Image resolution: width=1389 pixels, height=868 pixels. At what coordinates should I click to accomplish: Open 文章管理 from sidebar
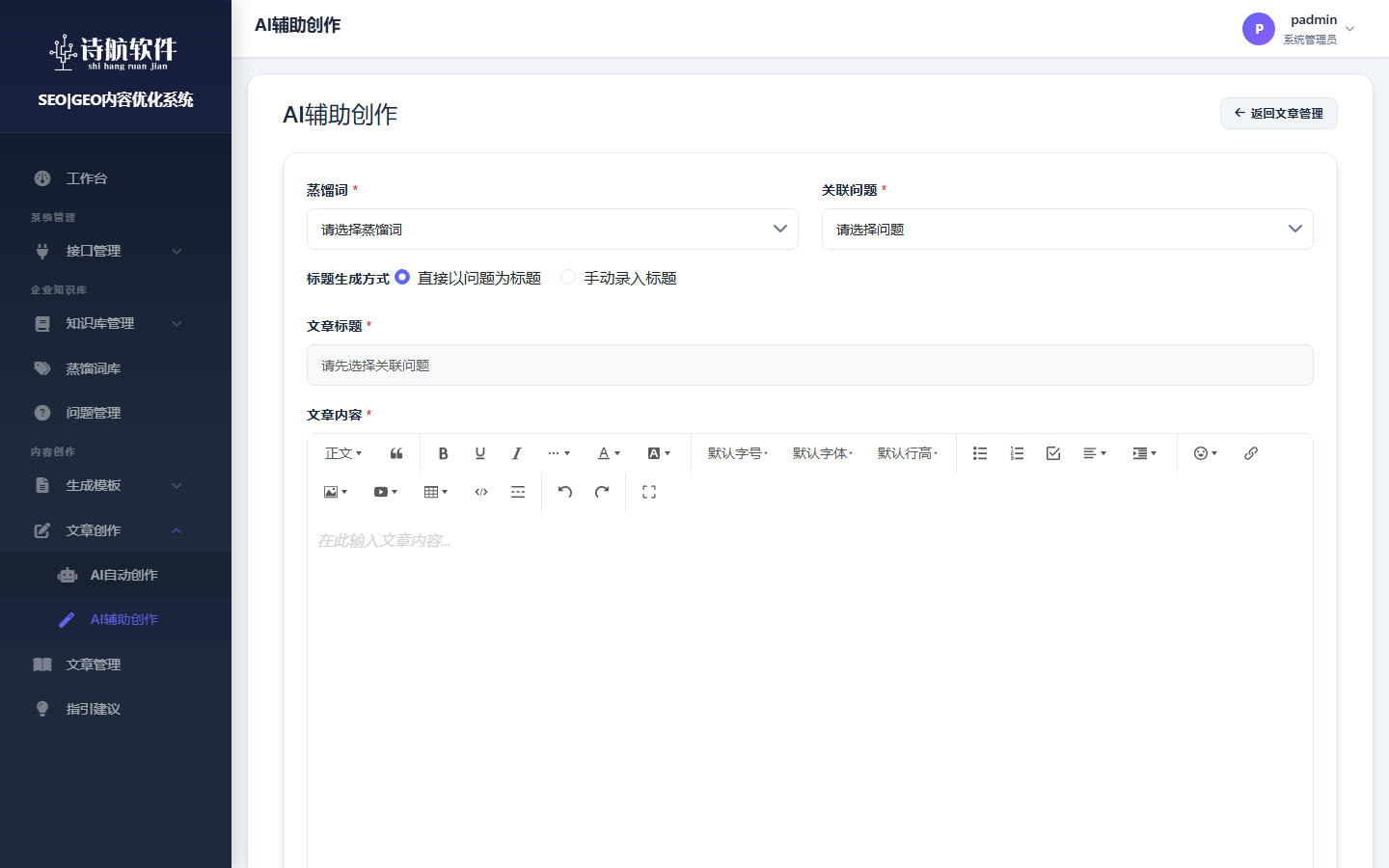tap(116, 665)
